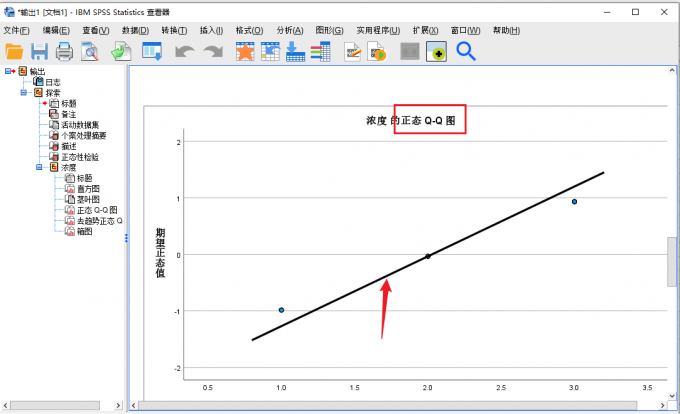The height and width of the screenshot is (414, 680).
Task: Click the data point at 1.0
Action: 281,310
